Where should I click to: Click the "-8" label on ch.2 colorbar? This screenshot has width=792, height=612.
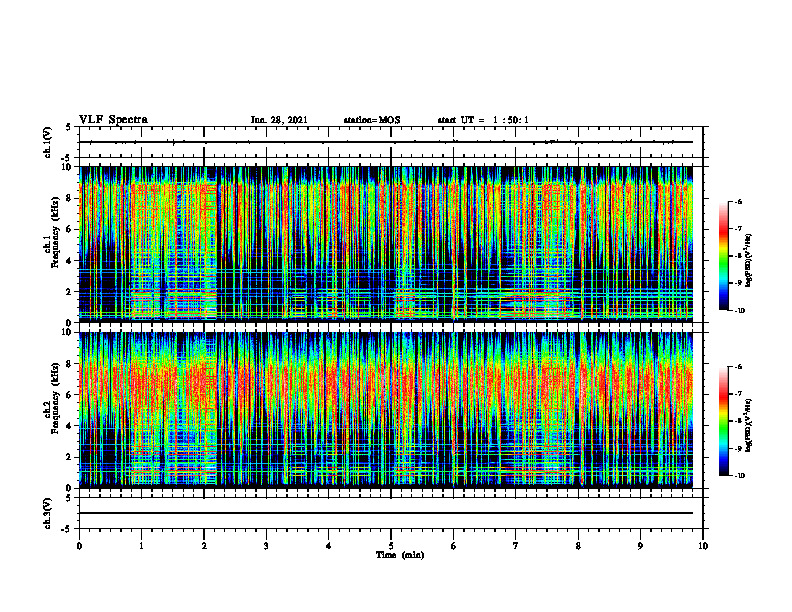point(738,421)
